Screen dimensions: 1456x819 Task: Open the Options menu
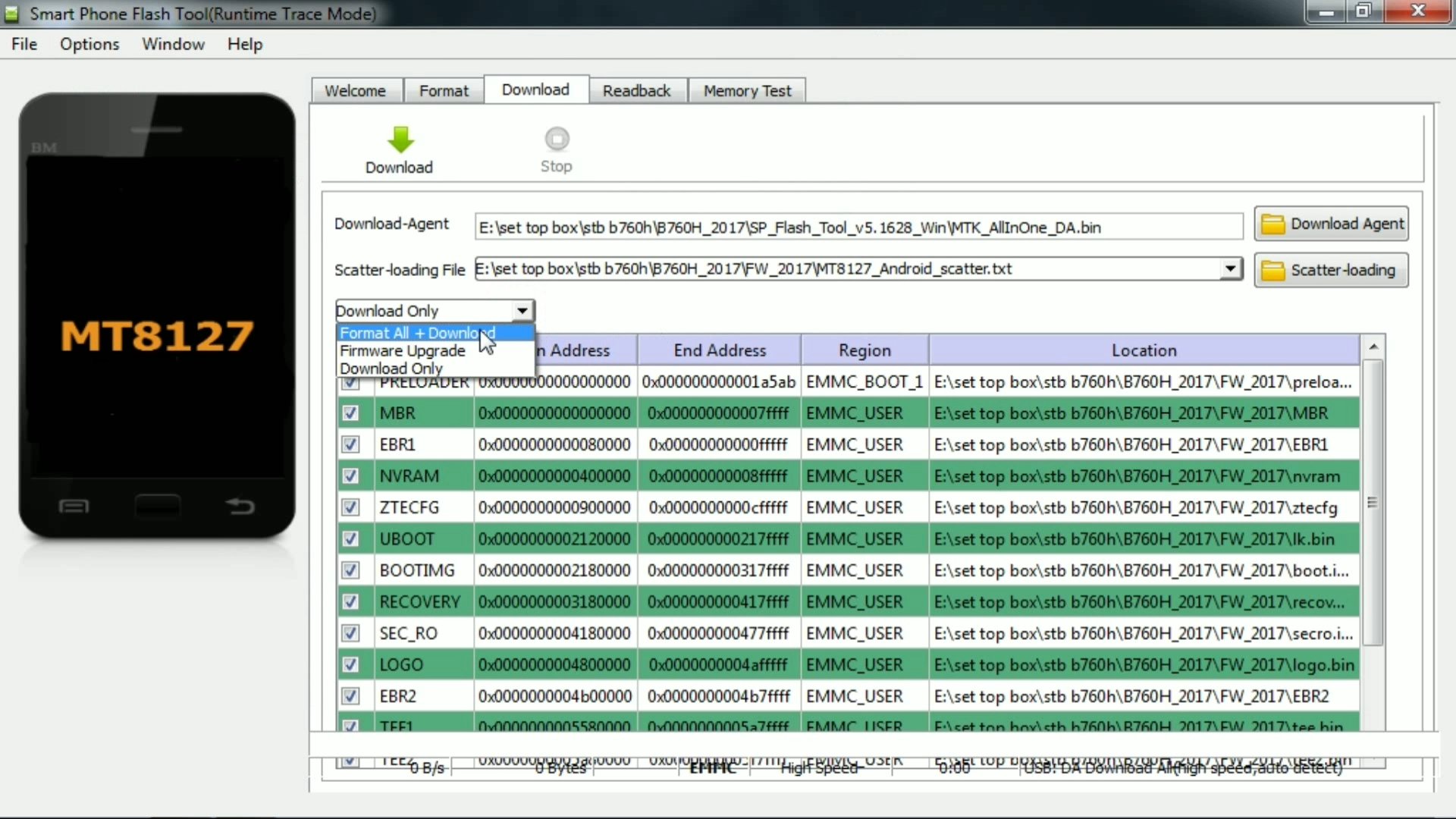pyautogui.click(x=89, y=44)
